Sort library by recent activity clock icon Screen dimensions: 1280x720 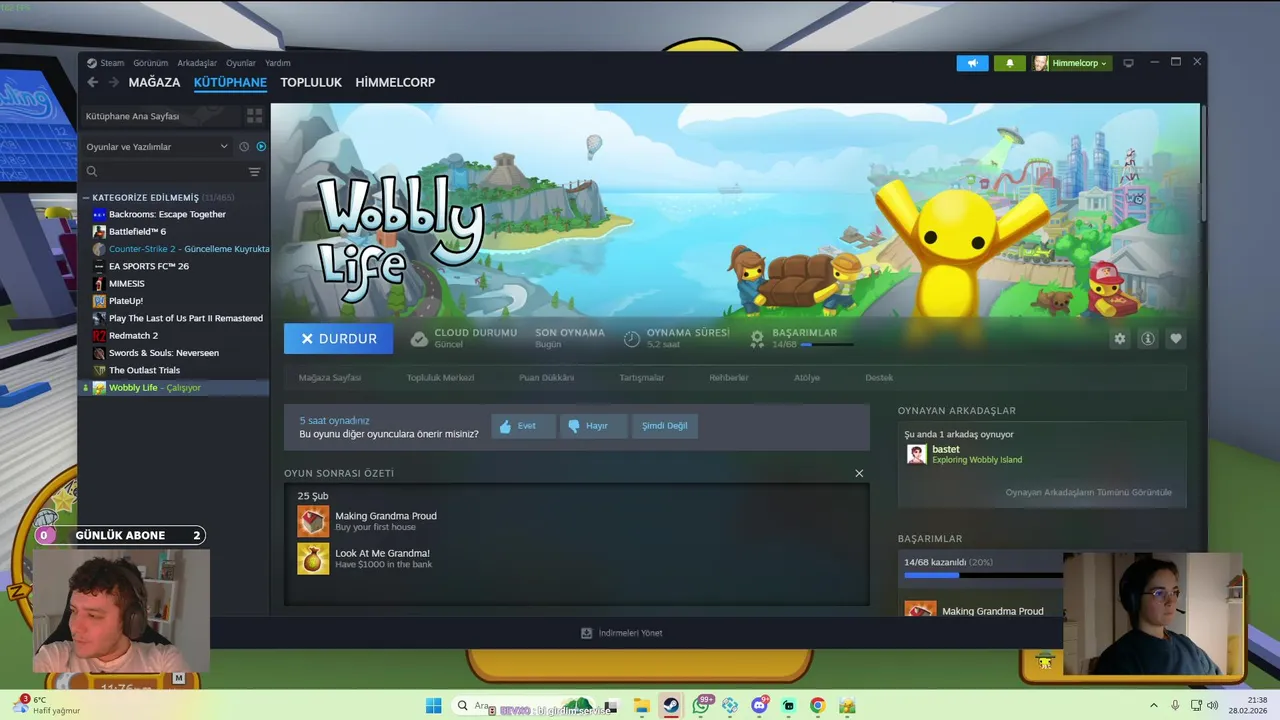244,147
